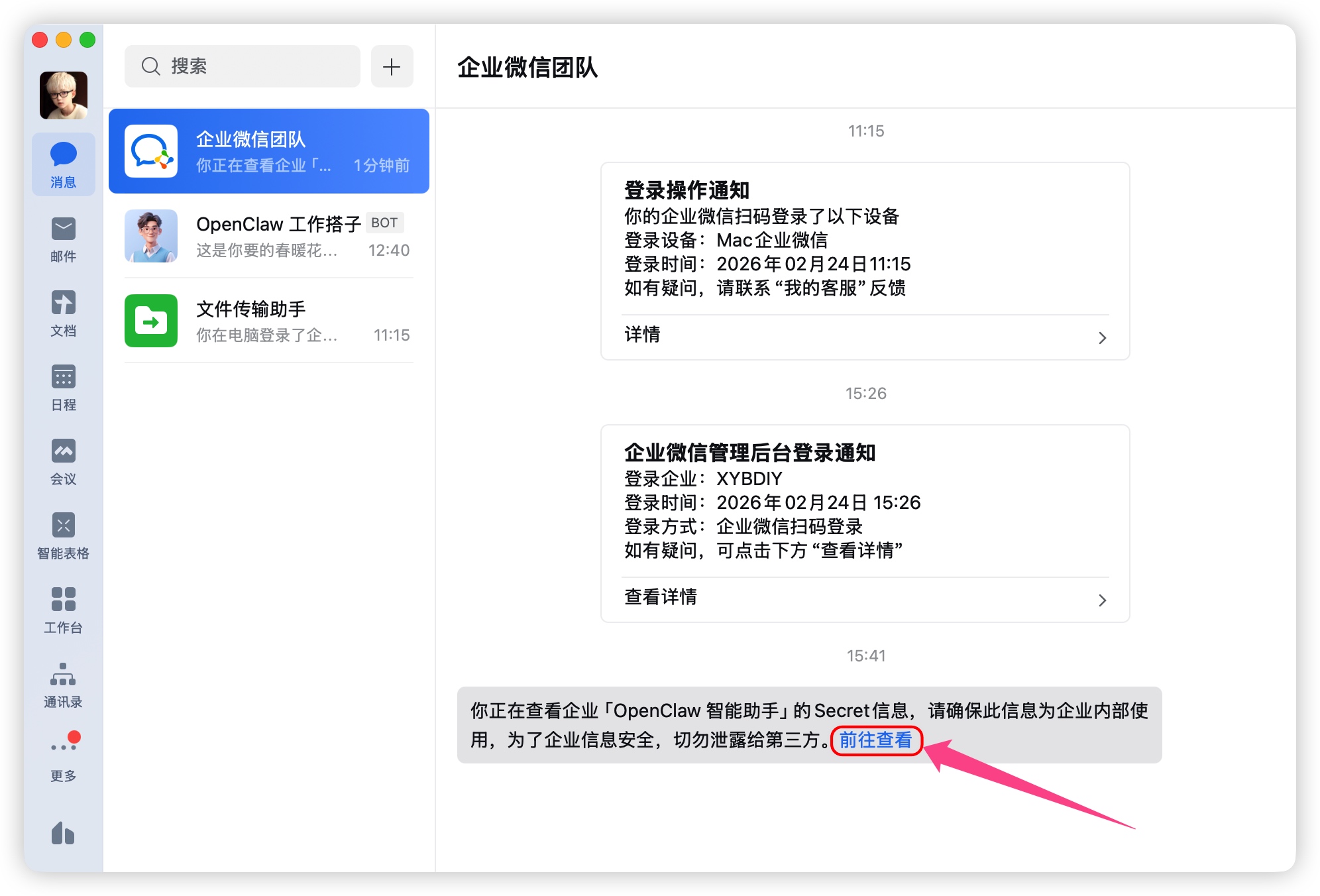Open the Contacts (通讯录) icon

pos(63,675)
